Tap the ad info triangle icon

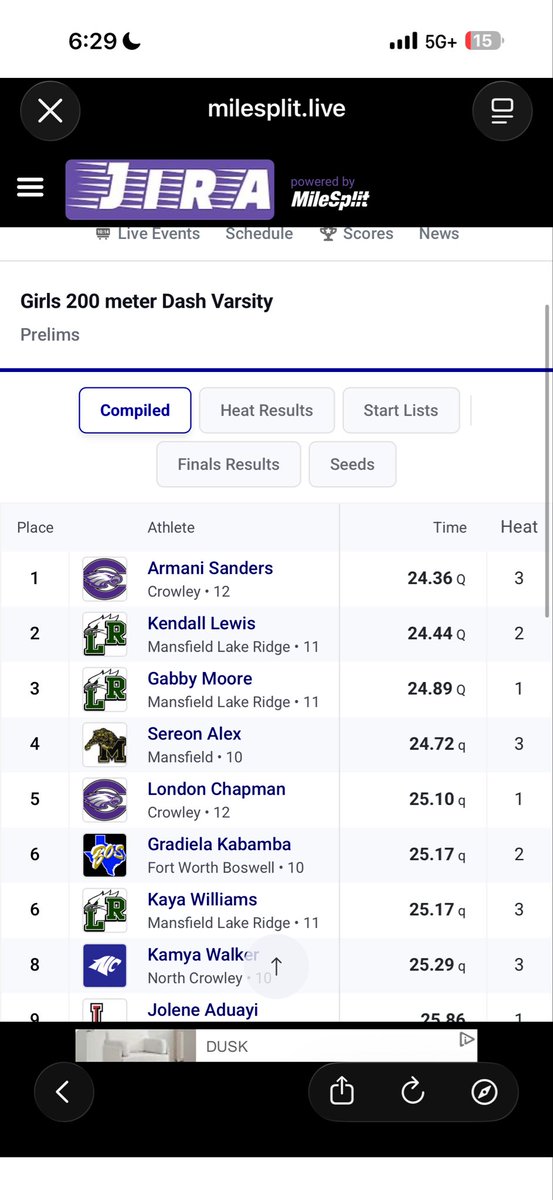click(x=466, y=1040)
